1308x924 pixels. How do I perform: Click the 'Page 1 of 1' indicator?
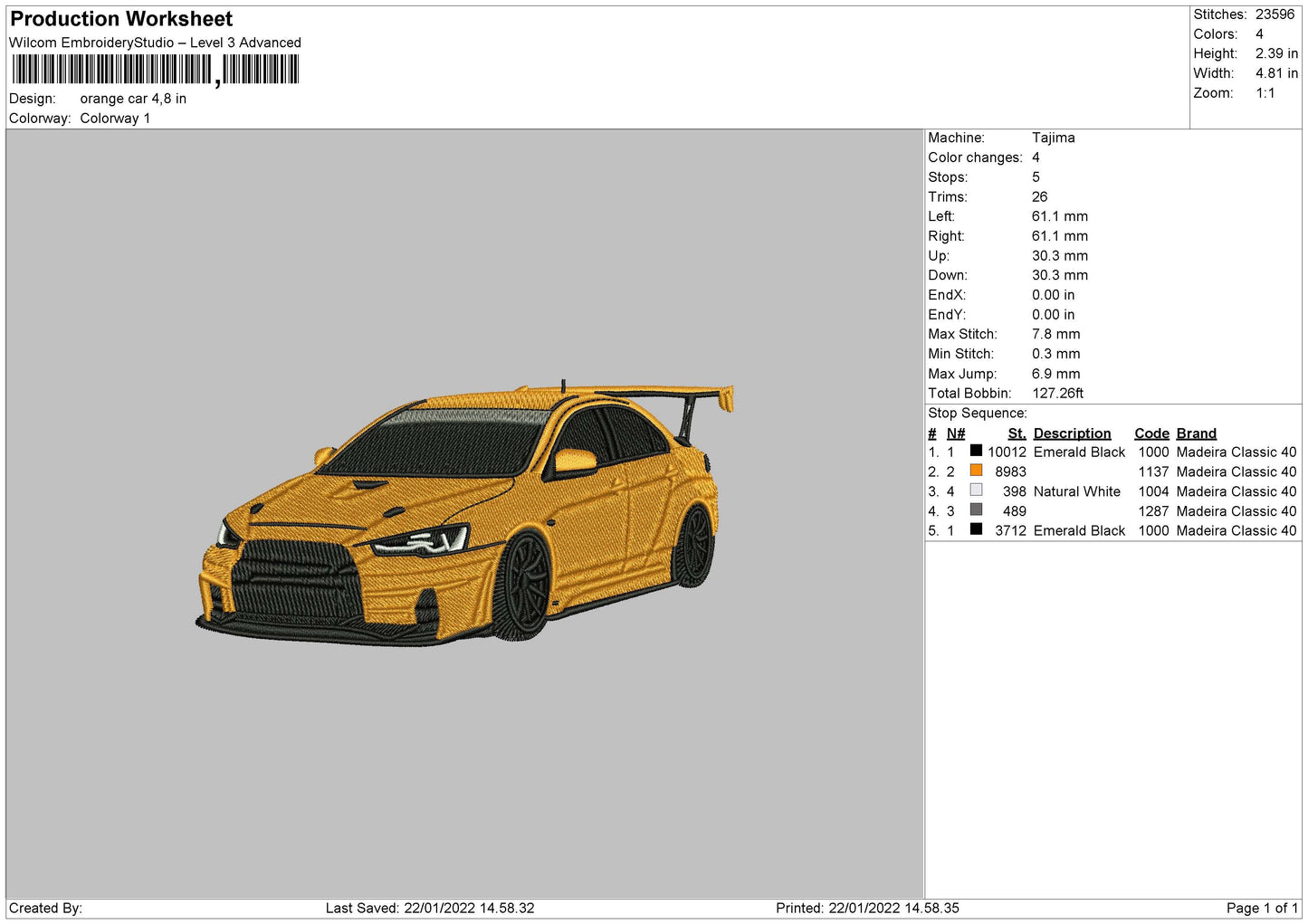1262,909
